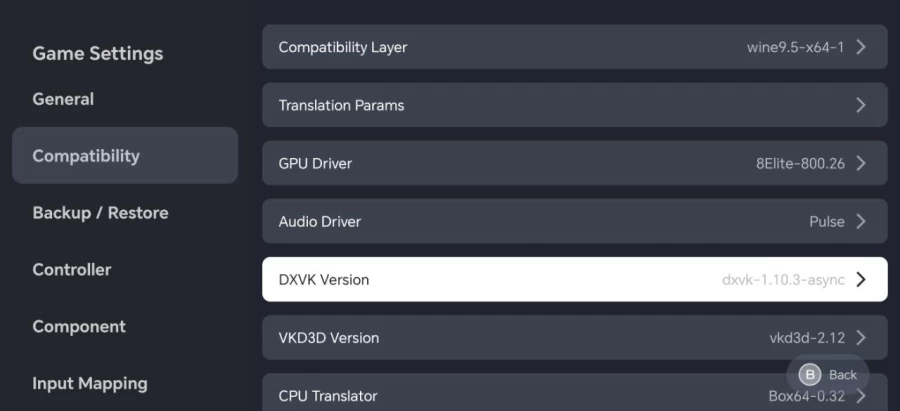900x411 pixels.
Task: Click the DXVK Version chevron arrow
Action: pyautogui.click(x=860, y=280)
